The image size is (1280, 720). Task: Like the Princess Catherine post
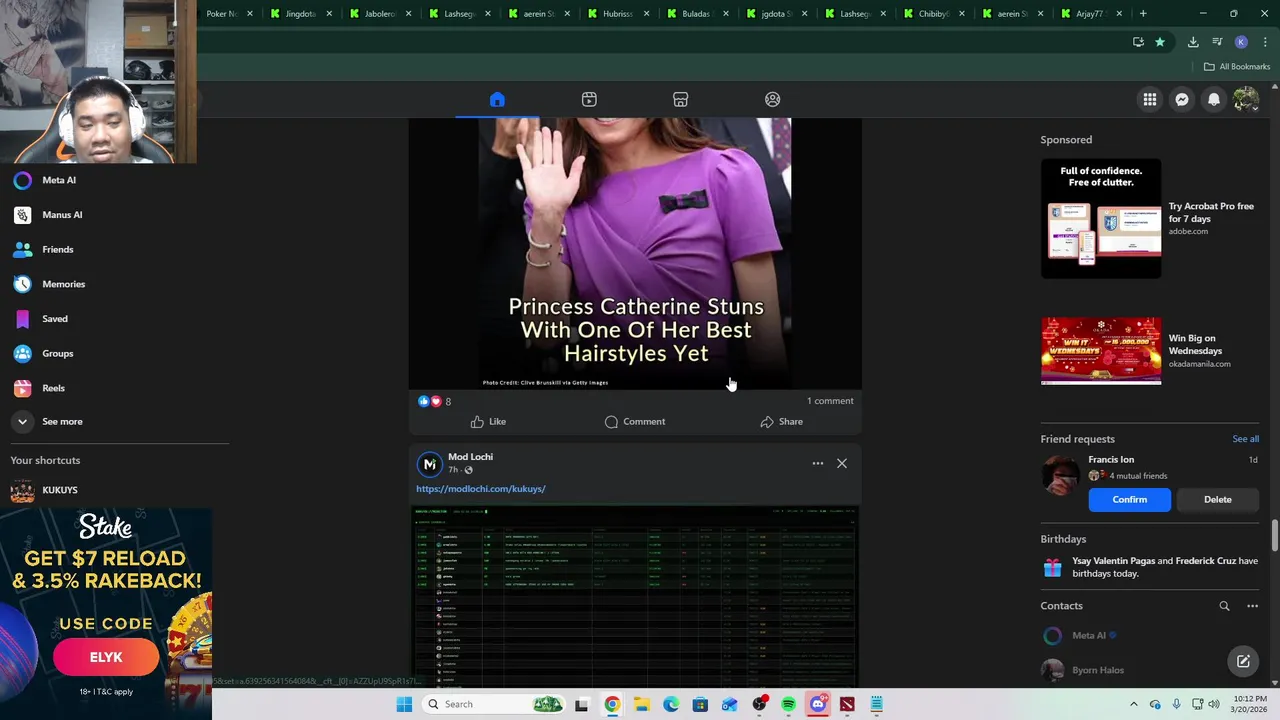coord(488,422)
